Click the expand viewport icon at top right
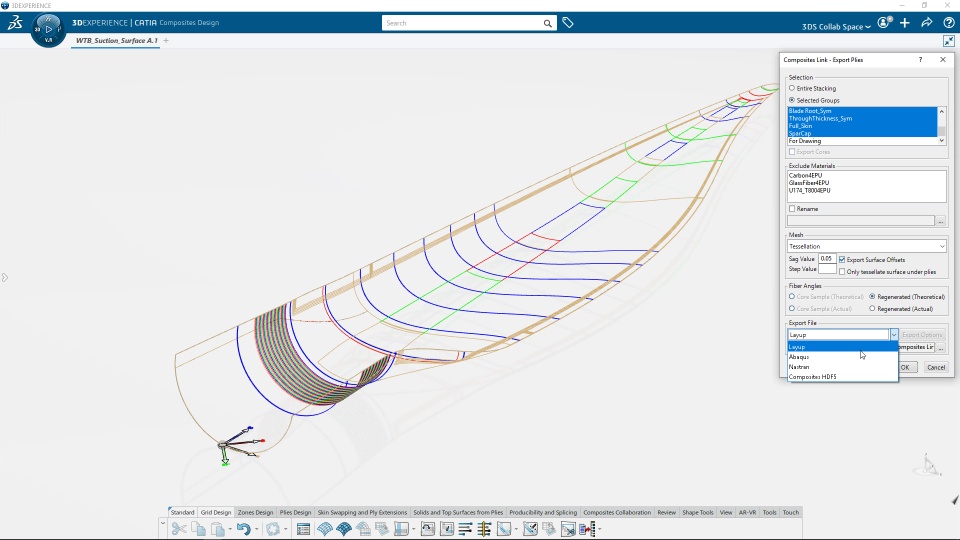The width and height of the screenshot is (960, 540). point(948,41)
